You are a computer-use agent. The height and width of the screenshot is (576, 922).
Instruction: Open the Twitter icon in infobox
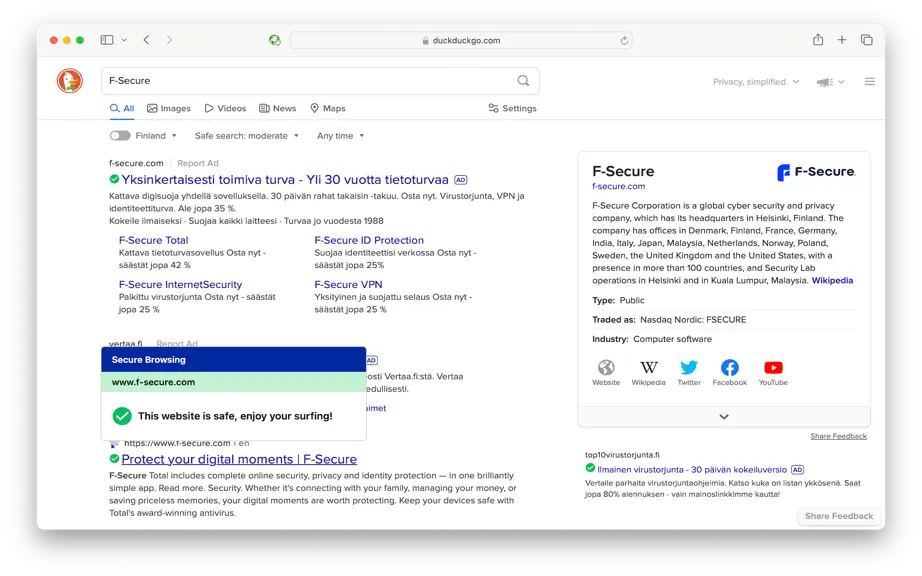point(689,368)
